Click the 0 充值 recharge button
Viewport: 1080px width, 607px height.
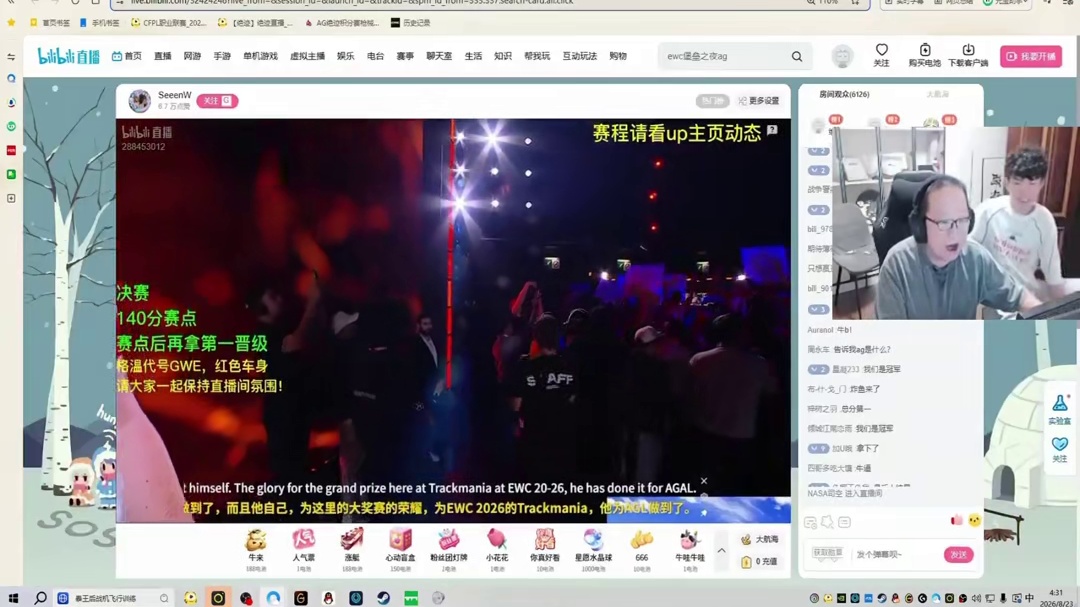click(x=760, y=562)
